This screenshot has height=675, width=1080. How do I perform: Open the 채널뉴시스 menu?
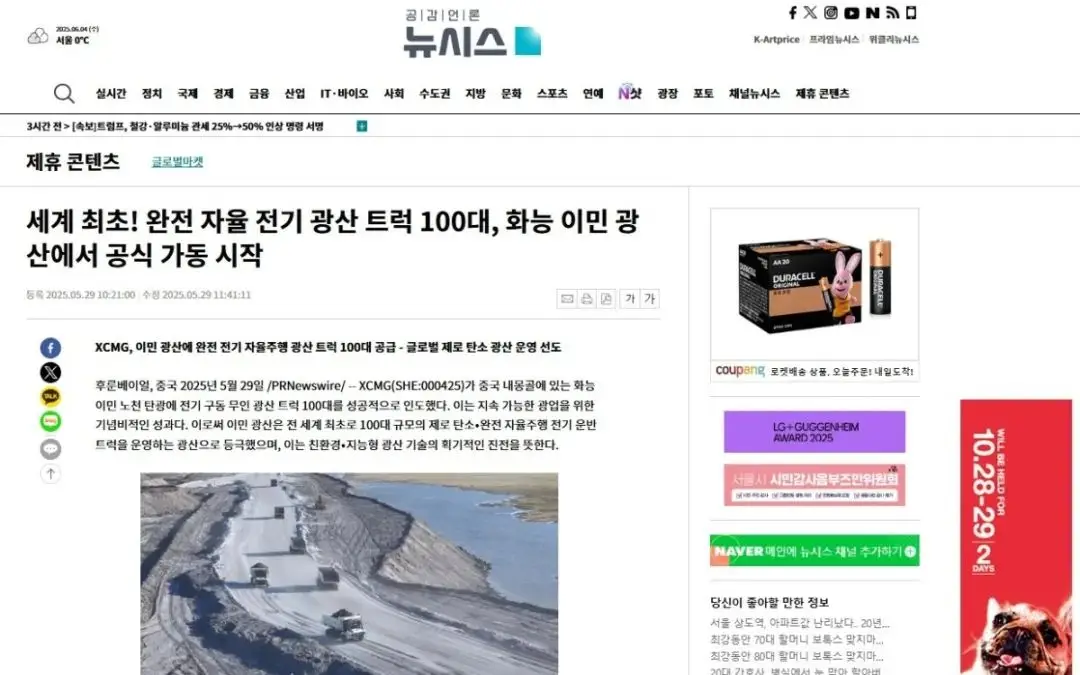point(754,94)
